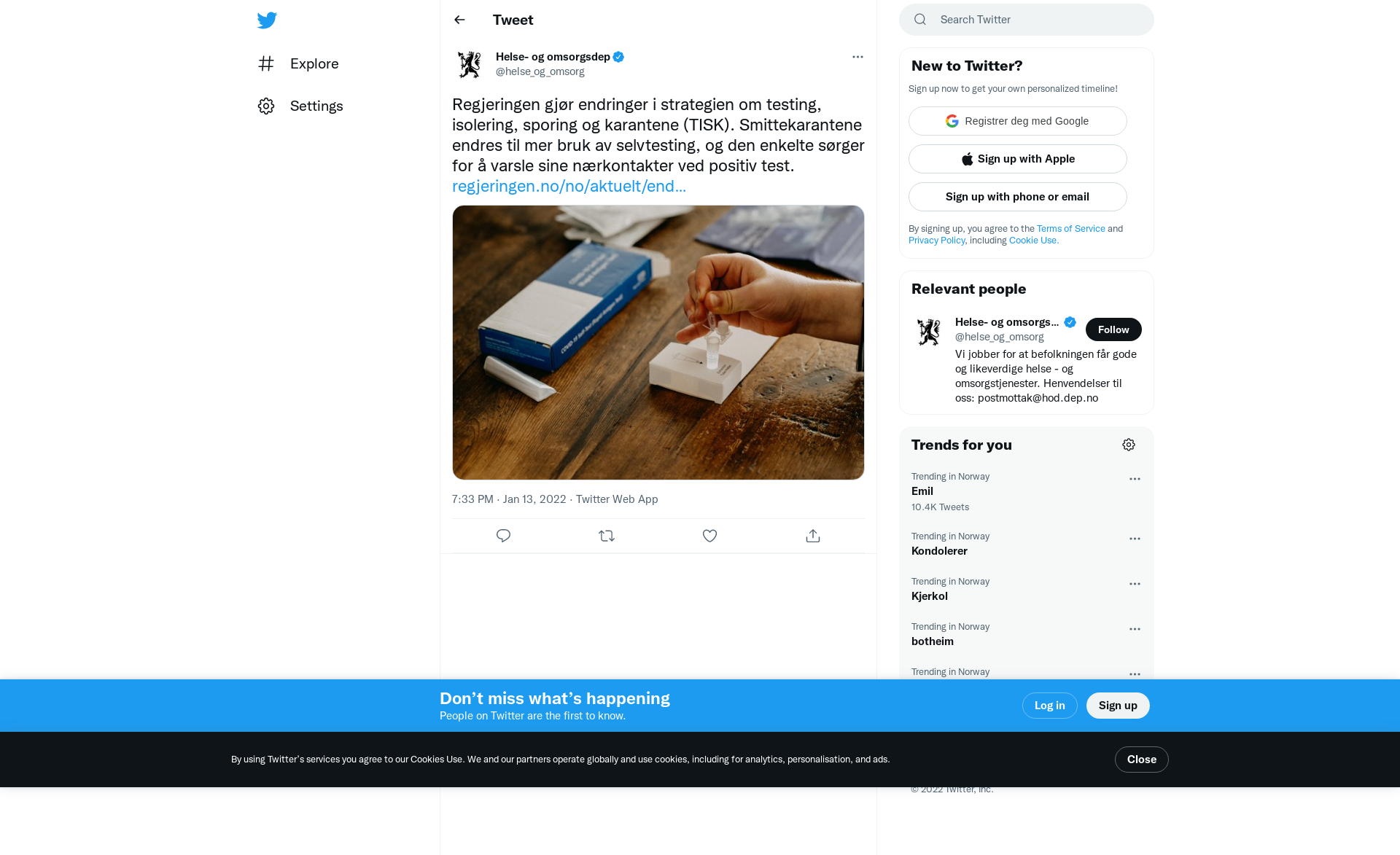Go back using the arrow icon

pos(459,20)
